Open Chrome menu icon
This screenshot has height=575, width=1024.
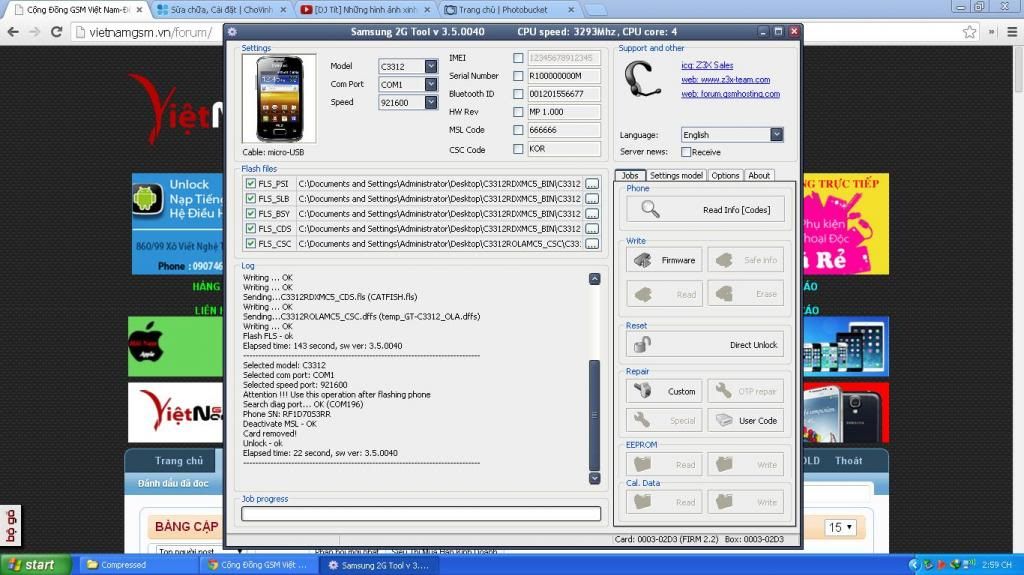pos(1012,31)
